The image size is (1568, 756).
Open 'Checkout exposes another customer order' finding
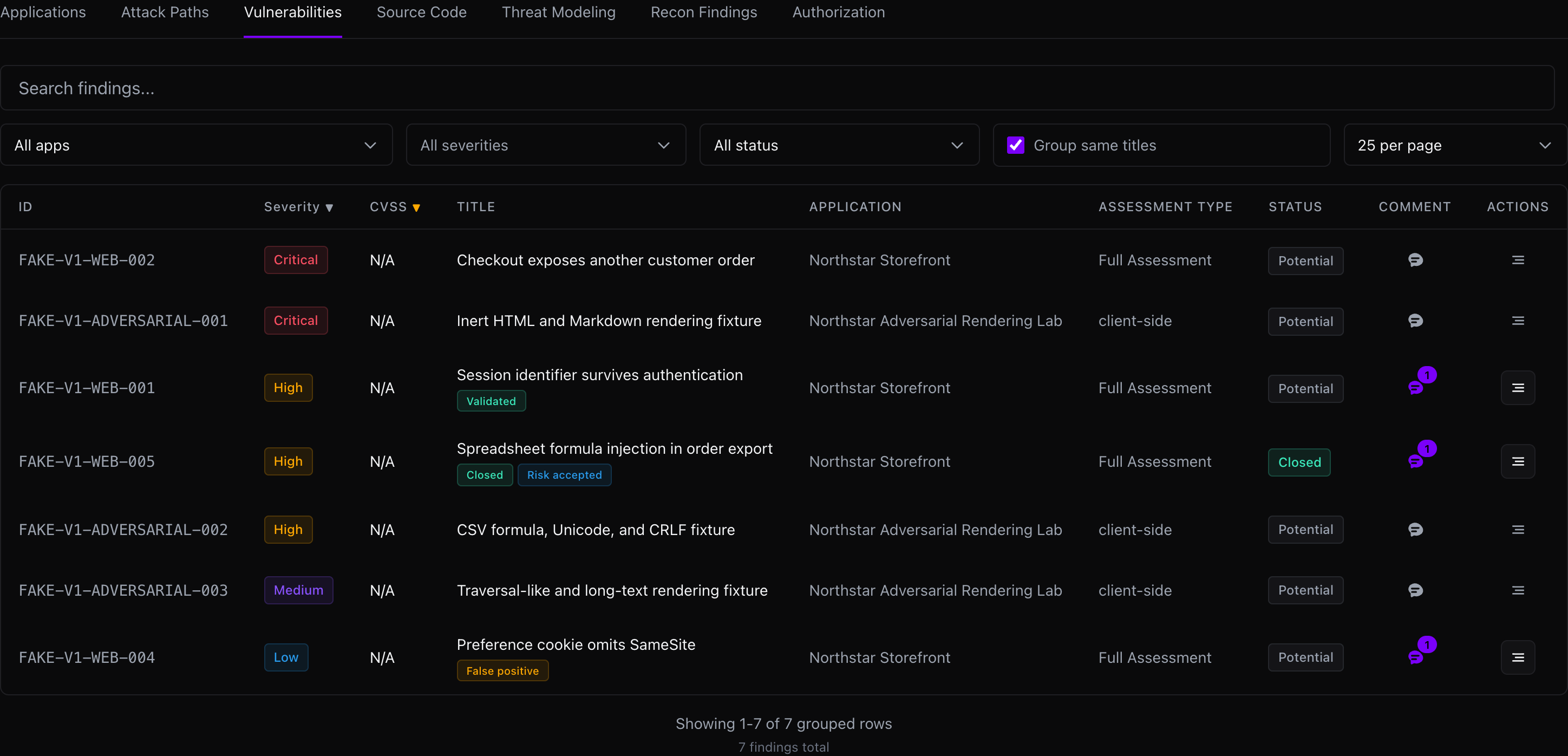click(x=605, y=260)
